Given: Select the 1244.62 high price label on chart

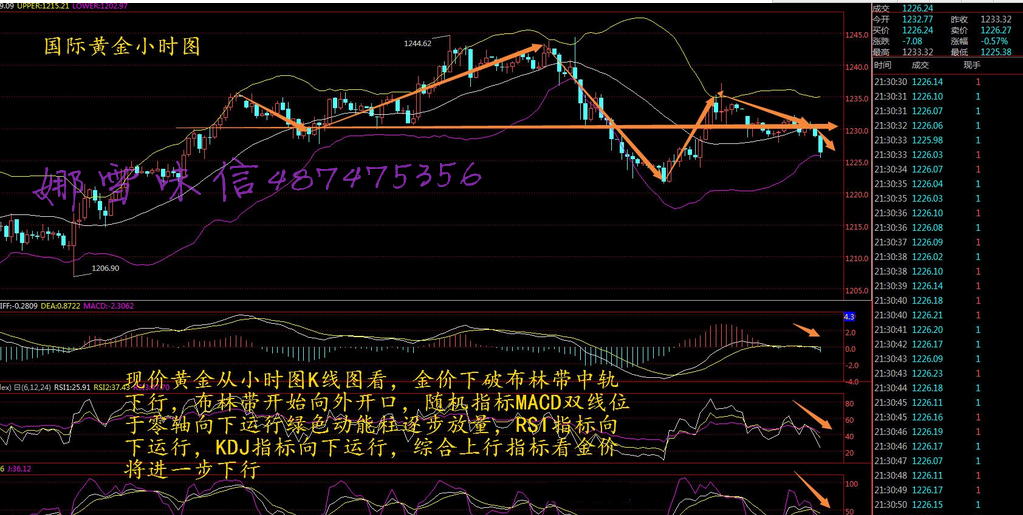Looking at the screenshot, I should (x=418, y=44).
